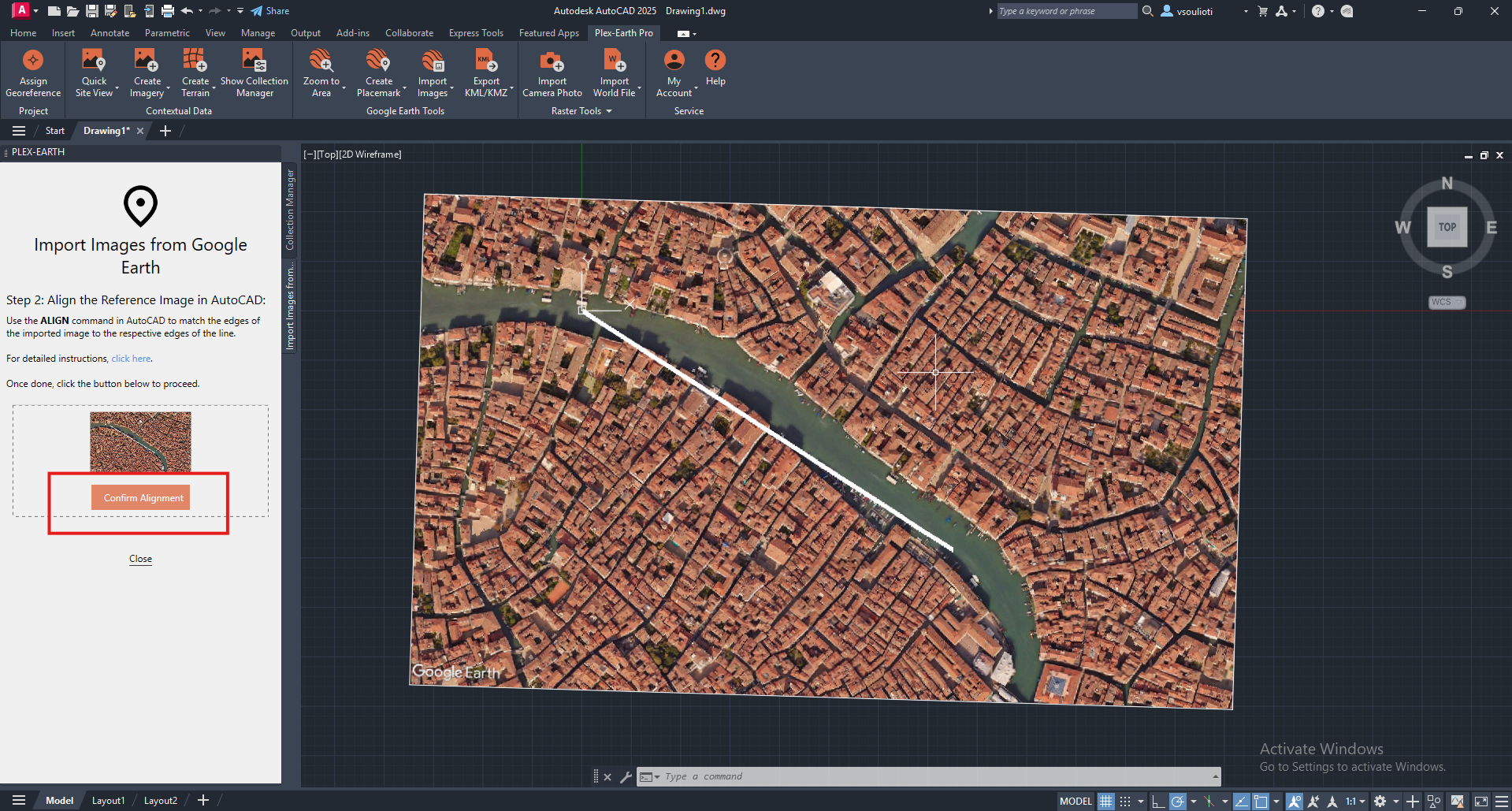
Task: Toggle the drawing grid display
Action: 1106,801
